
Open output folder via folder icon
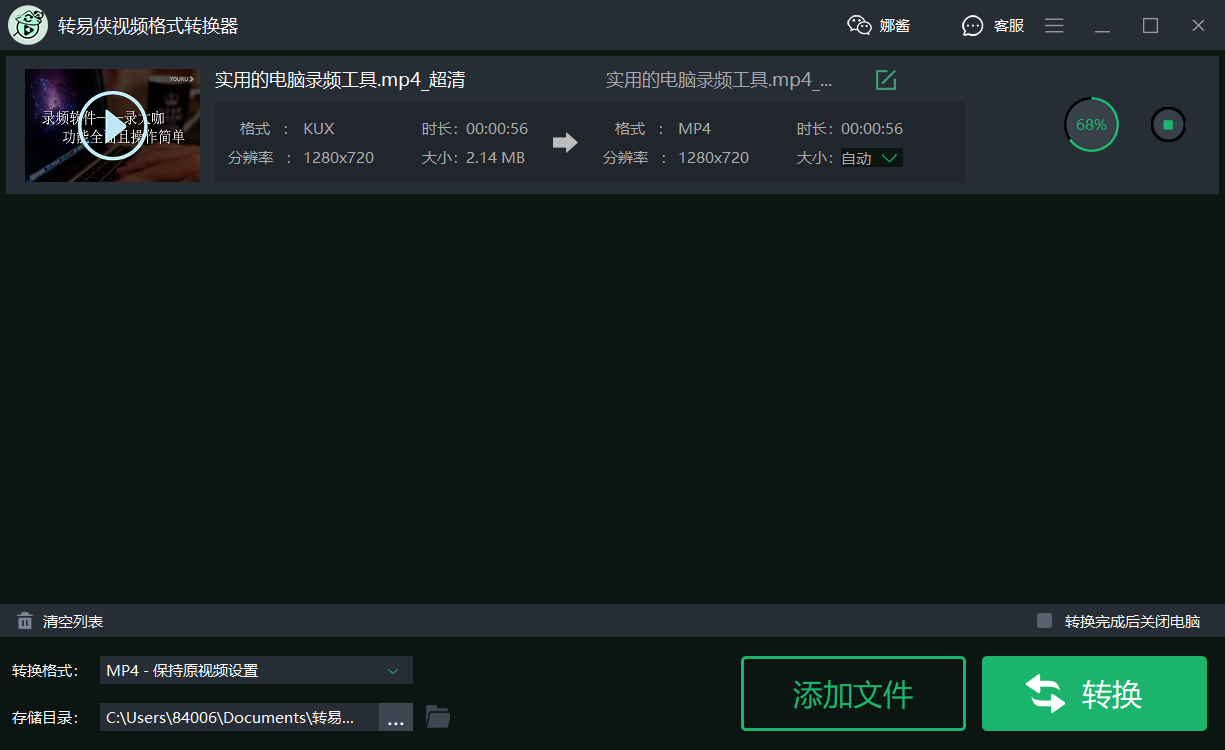coord(437,717)
